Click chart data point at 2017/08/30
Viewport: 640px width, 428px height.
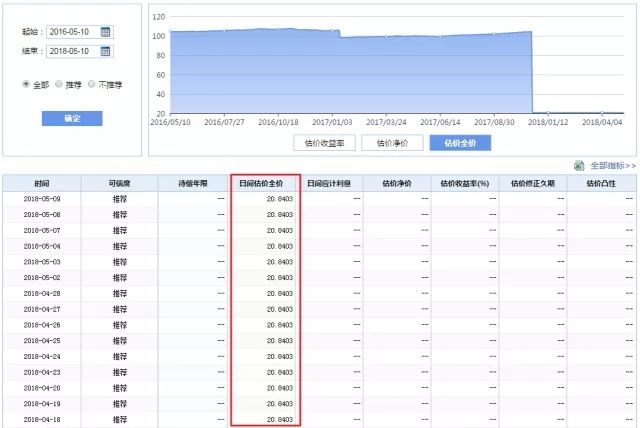(494, 34)
